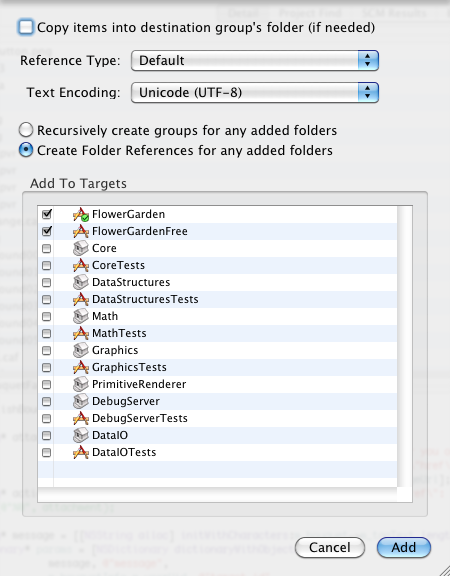The image size is (450, 576).
Task: Open the Text Encoding dropdown
Action: (x=255, y=92)
